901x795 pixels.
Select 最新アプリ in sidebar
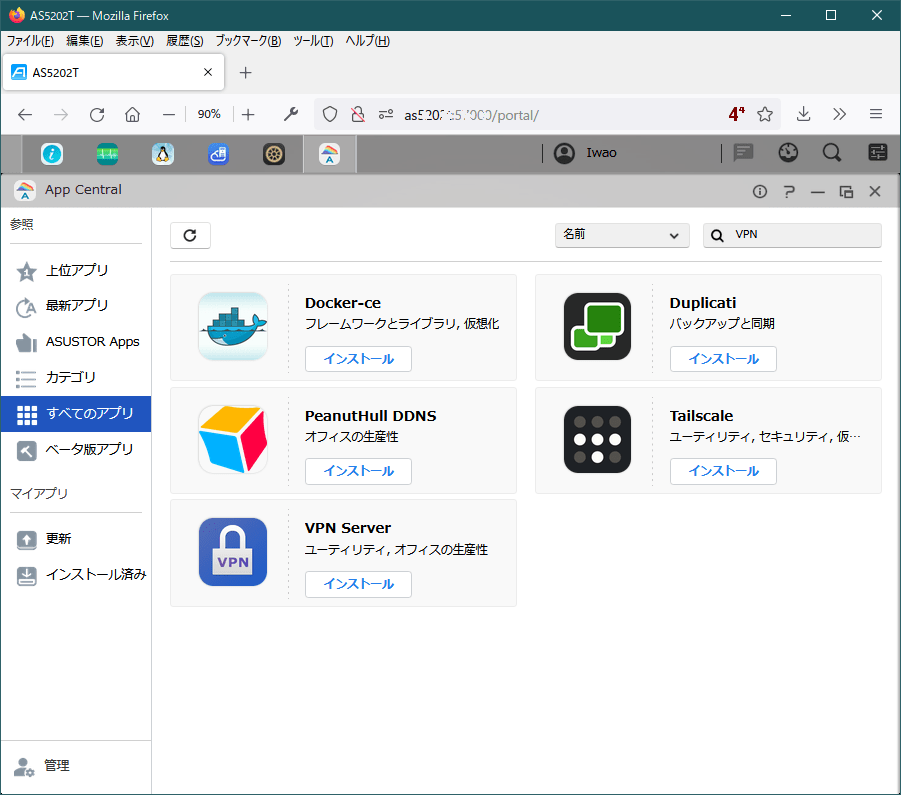pyautogui.click(x=76, y=306)
